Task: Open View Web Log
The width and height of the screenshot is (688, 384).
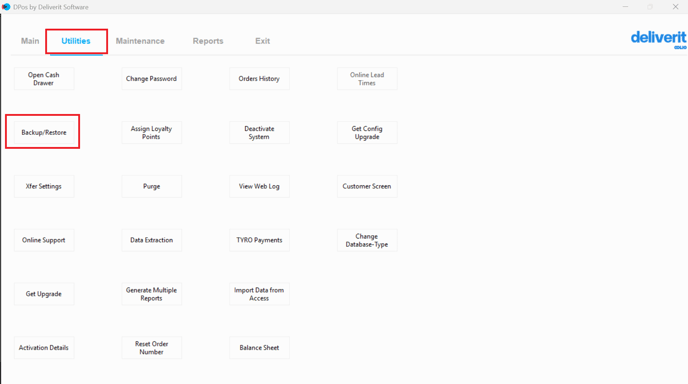Action: [x=259, y=186]
